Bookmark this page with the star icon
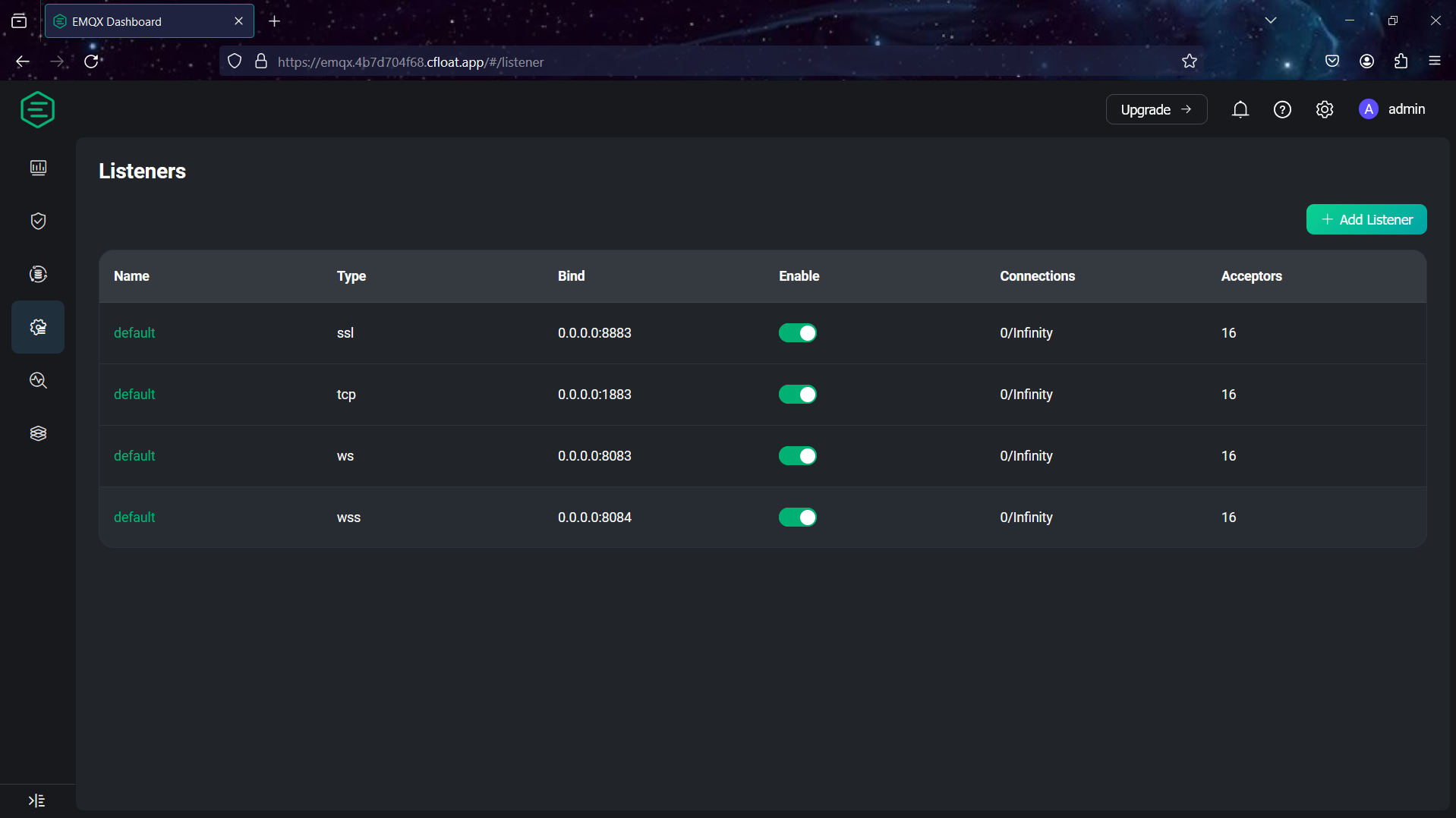The height and width of the screenshot is (818, 1456). click(x=1190, y=61)
